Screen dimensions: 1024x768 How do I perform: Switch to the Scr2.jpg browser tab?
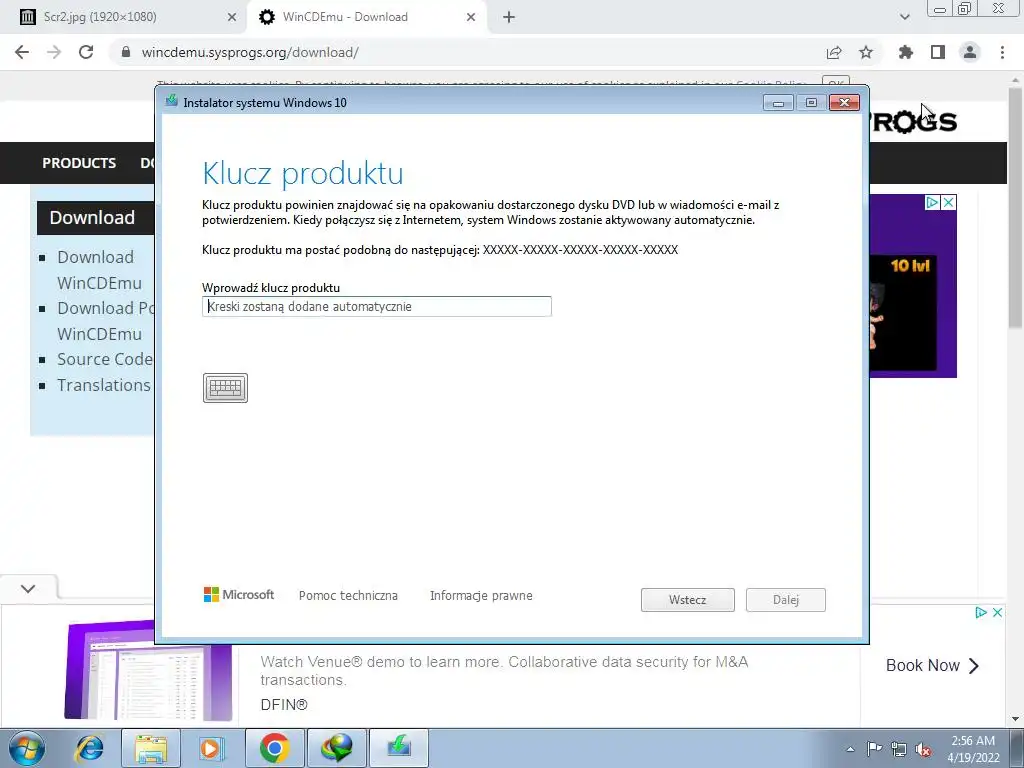pyautogui.click(x=124, y=17)
